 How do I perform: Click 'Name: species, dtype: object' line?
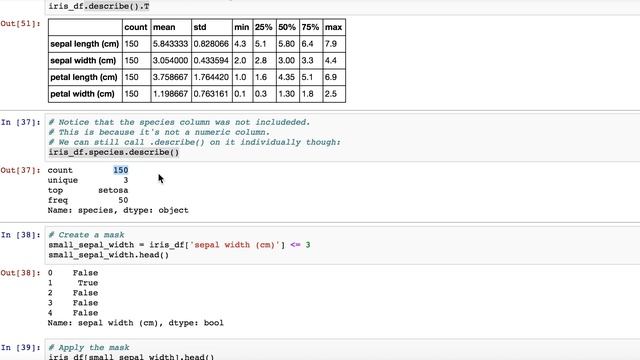pyautogui.click(x=118, y=210)
